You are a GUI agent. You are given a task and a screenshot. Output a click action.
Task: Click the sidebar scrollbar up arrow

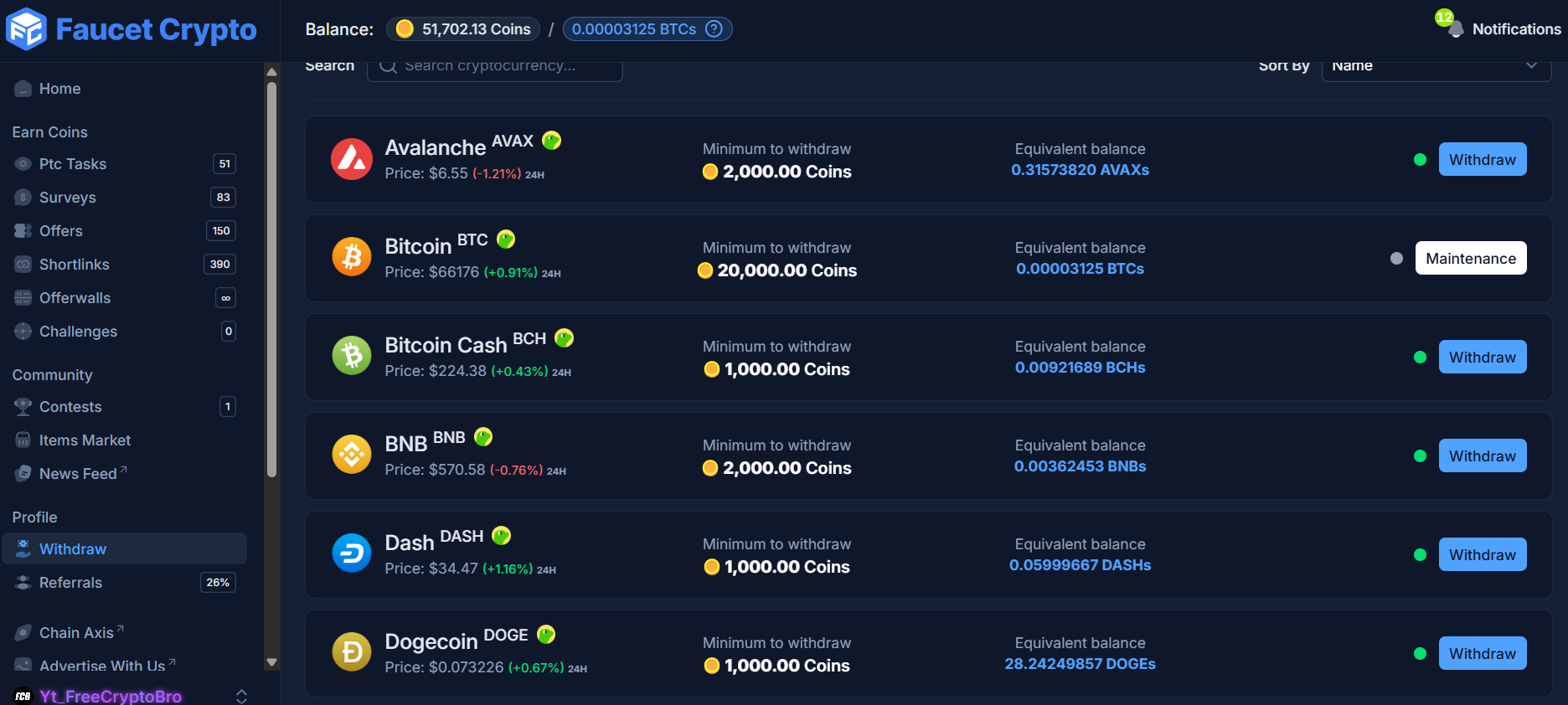pyautogui.click(x=271, y=72)
